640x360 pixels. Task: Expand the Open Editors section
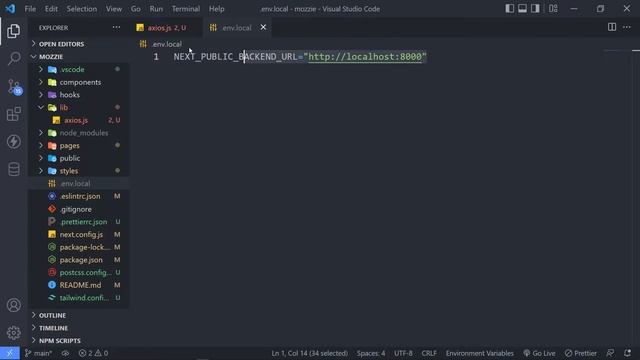tap(79, 44)
